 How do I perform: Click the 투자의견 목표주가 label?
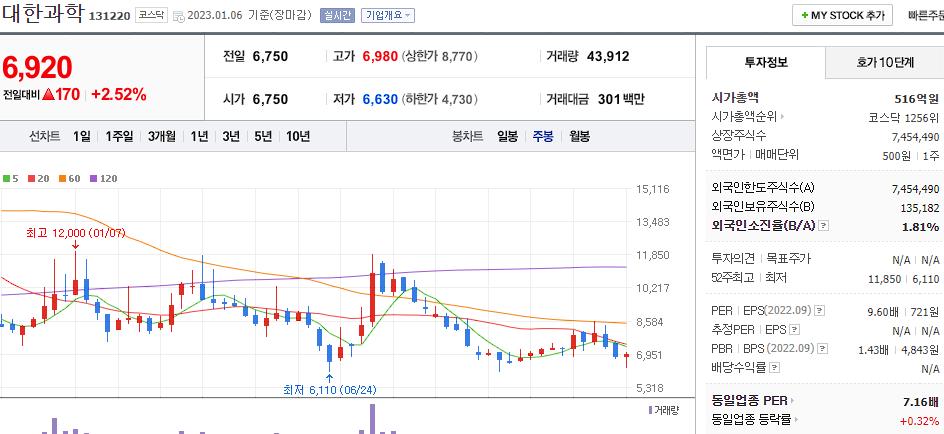tap(761, 259)
